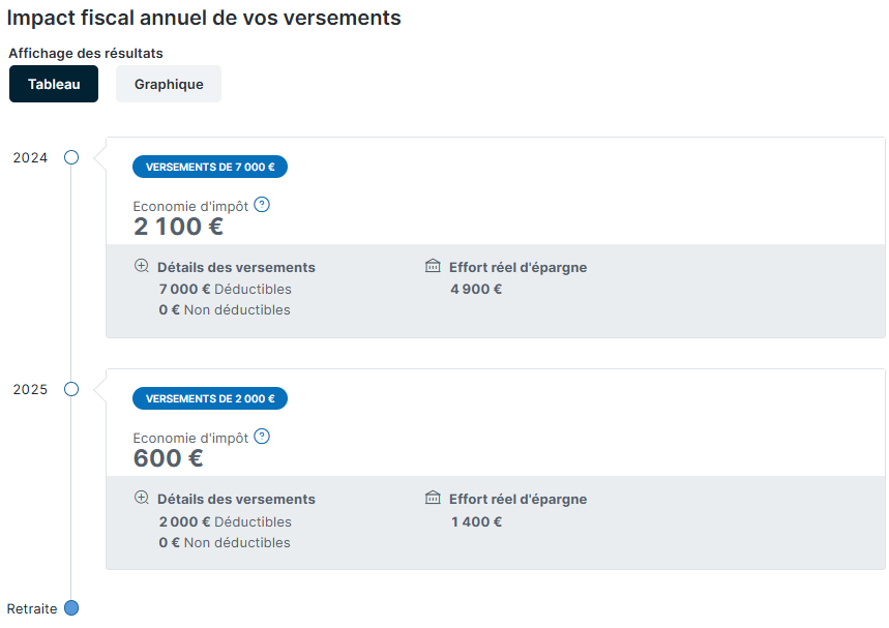Click the 2025 timeline circle marker
The height and width of the screenshot is (628, 889).
tap(71, 389)
